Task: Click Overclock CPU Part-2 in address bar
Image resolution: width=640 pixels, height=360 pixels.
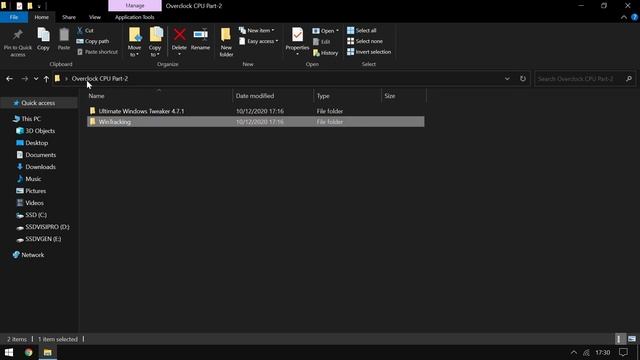Action: [100, 78]
